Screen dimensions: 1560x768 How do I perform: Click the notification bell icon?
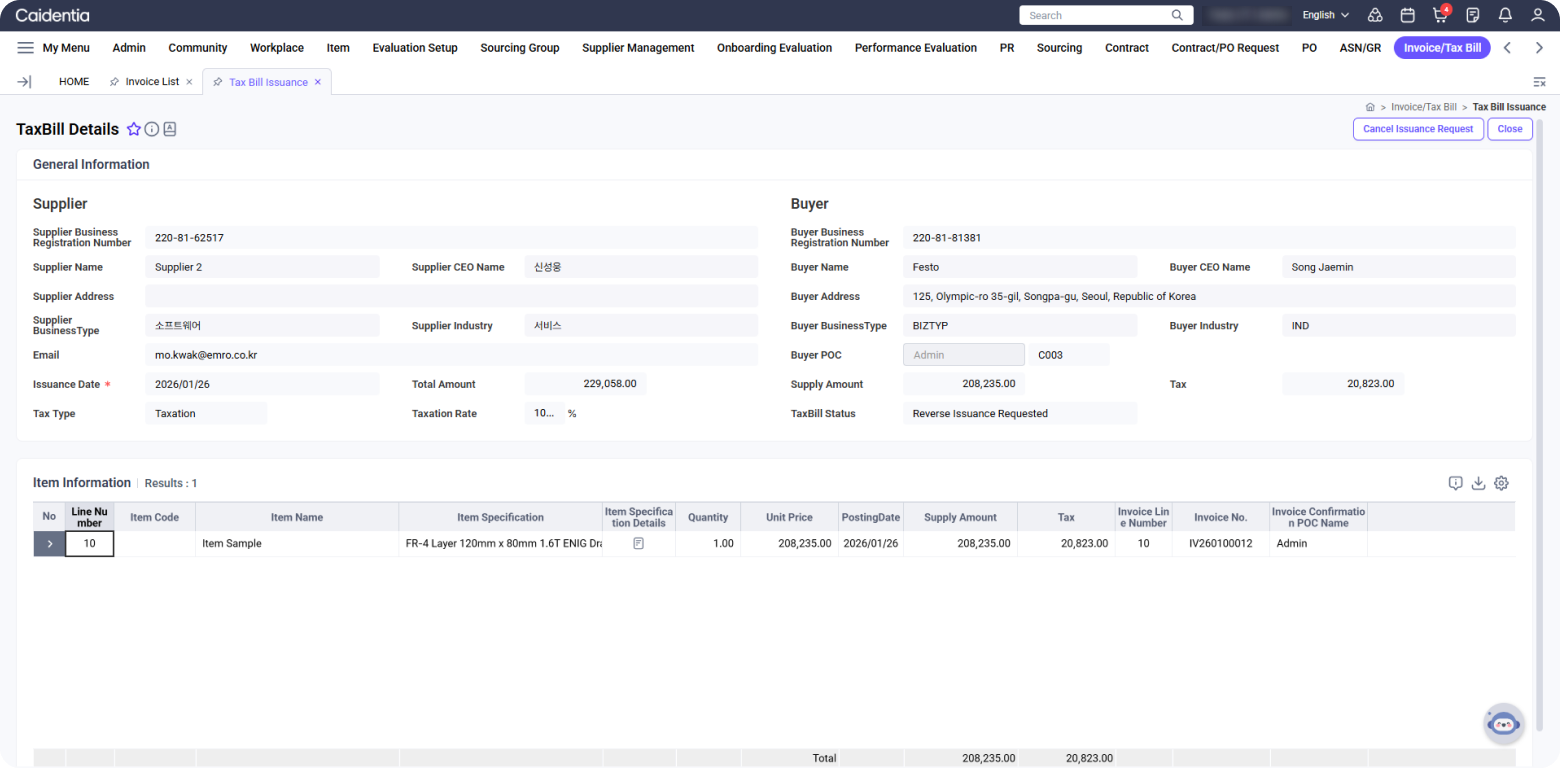point(1505,16)
